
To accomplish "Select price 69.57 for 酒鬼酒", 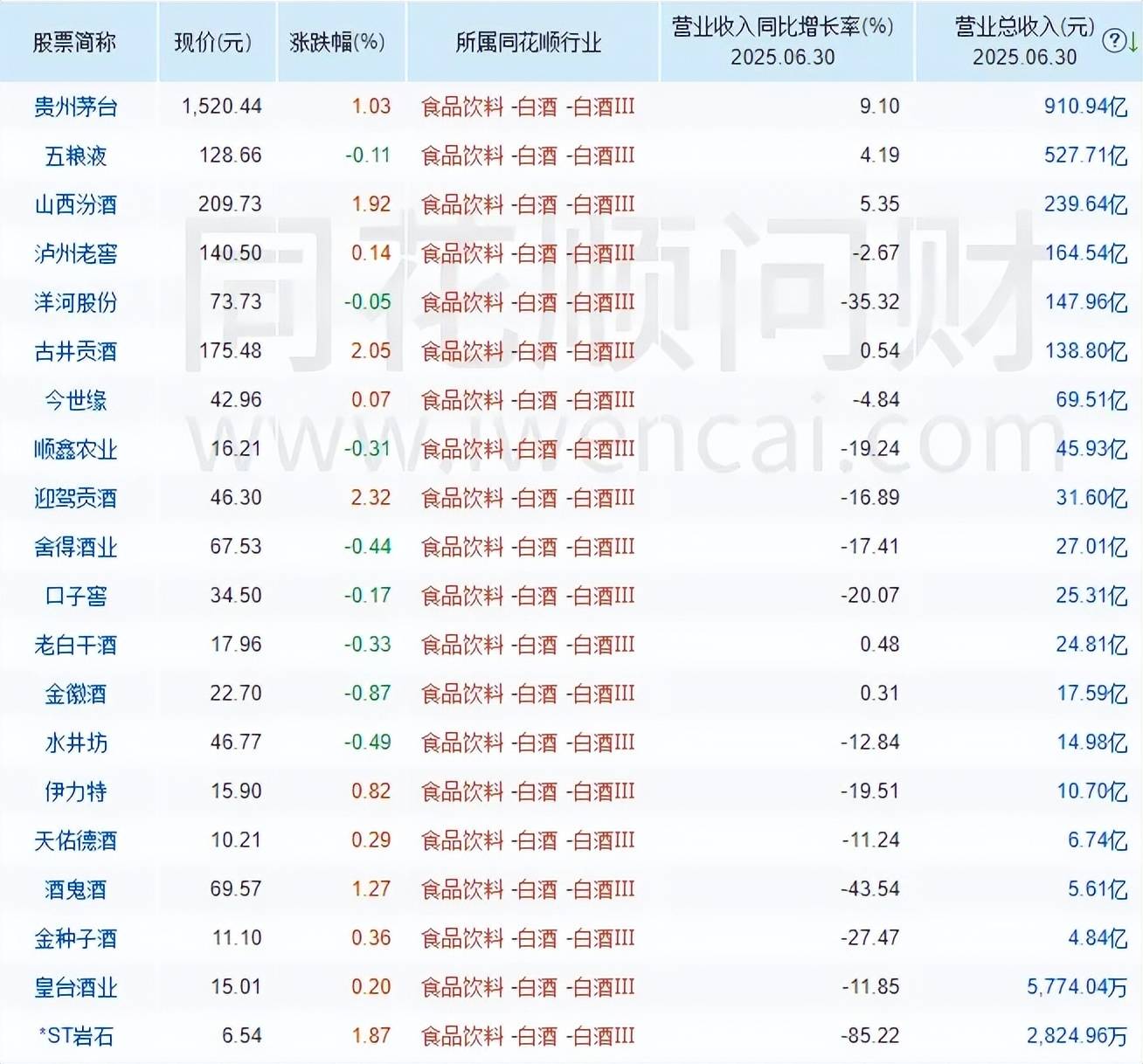I will click(236, 889).
